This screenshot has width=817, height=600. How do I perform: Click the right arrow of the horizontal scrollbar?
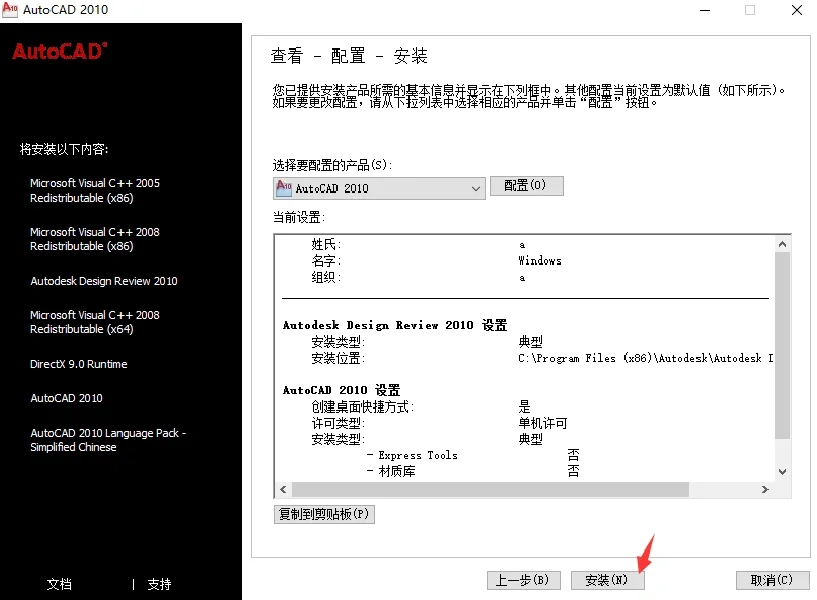767,489
